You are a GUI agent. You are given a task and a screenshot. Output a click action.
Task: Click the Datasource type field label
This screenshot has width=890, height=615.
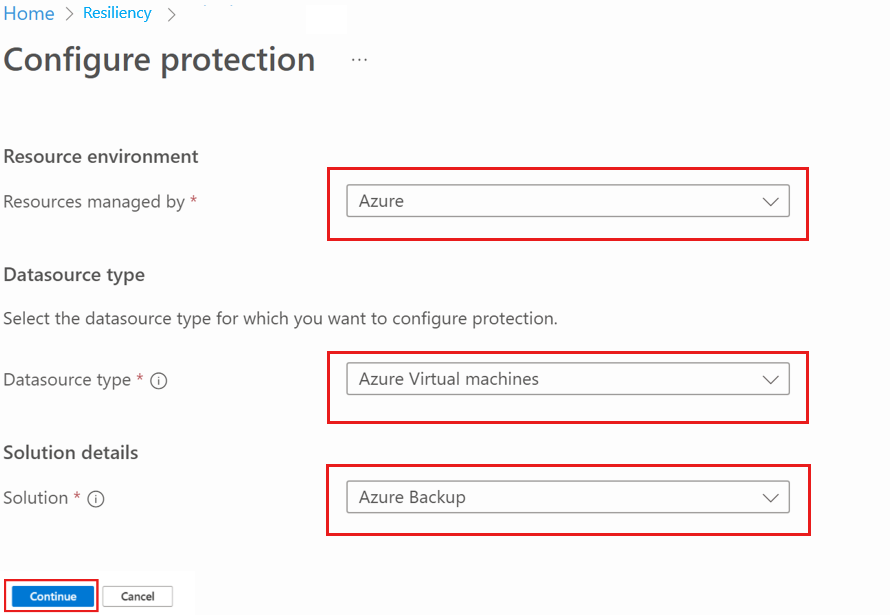(67, 380)
